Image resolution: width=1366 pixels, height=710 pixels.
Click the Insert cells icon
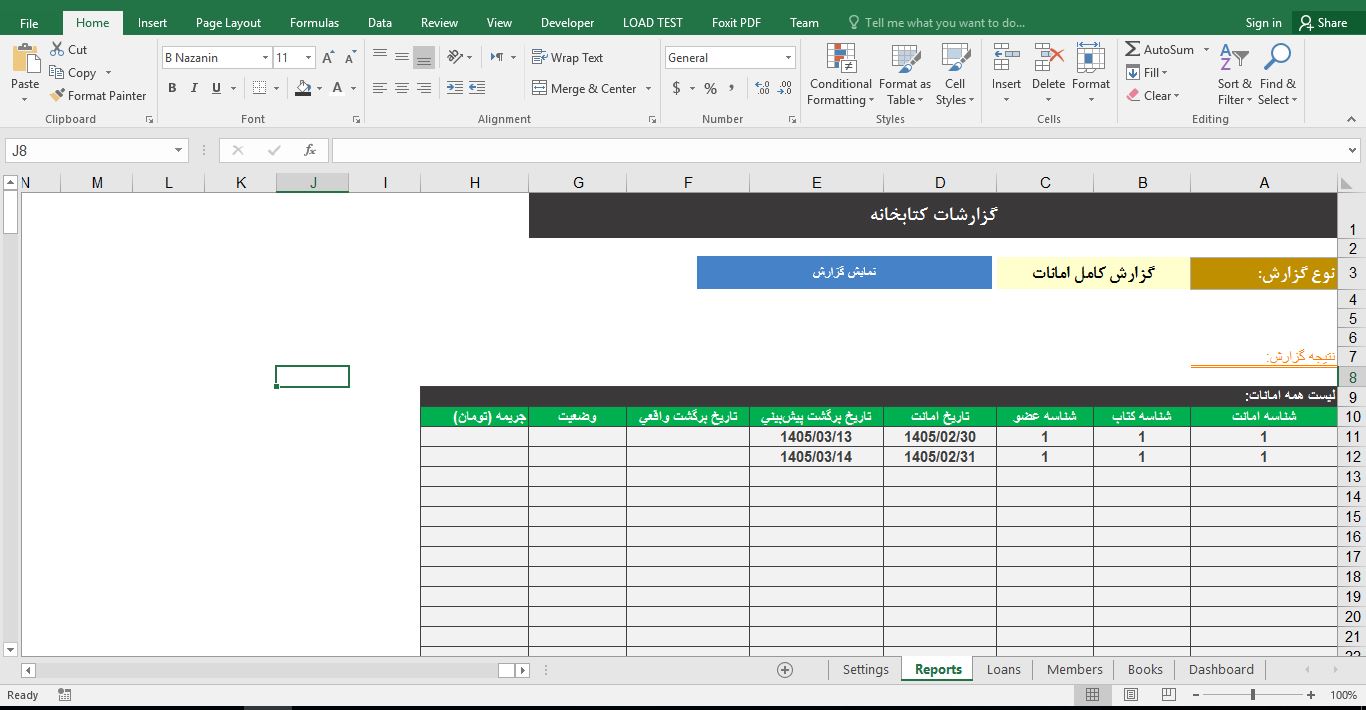1006,58
